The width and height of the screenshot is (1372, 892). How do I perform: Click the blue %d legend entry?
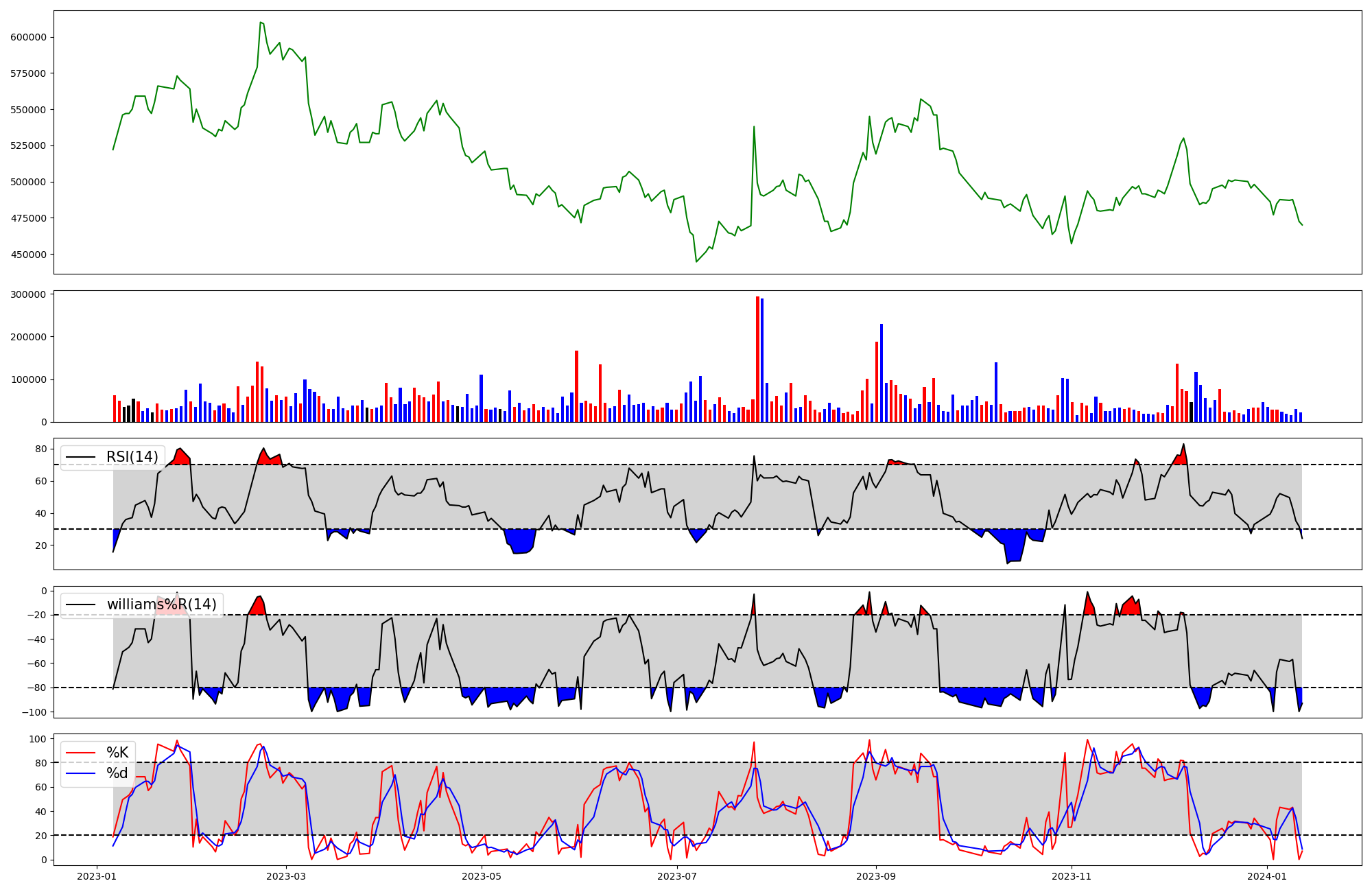tap(117, 773)
